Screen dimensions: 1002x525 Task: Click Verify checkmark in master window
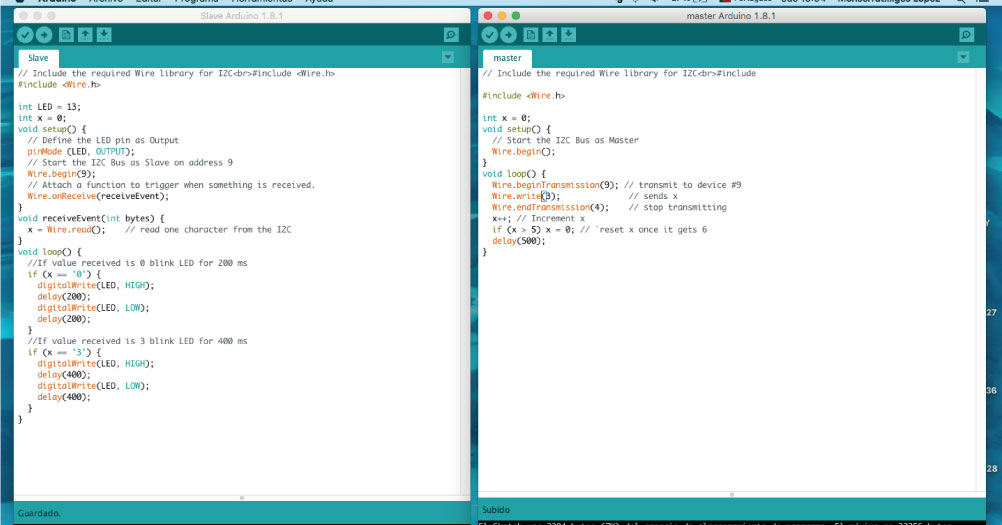489,35
